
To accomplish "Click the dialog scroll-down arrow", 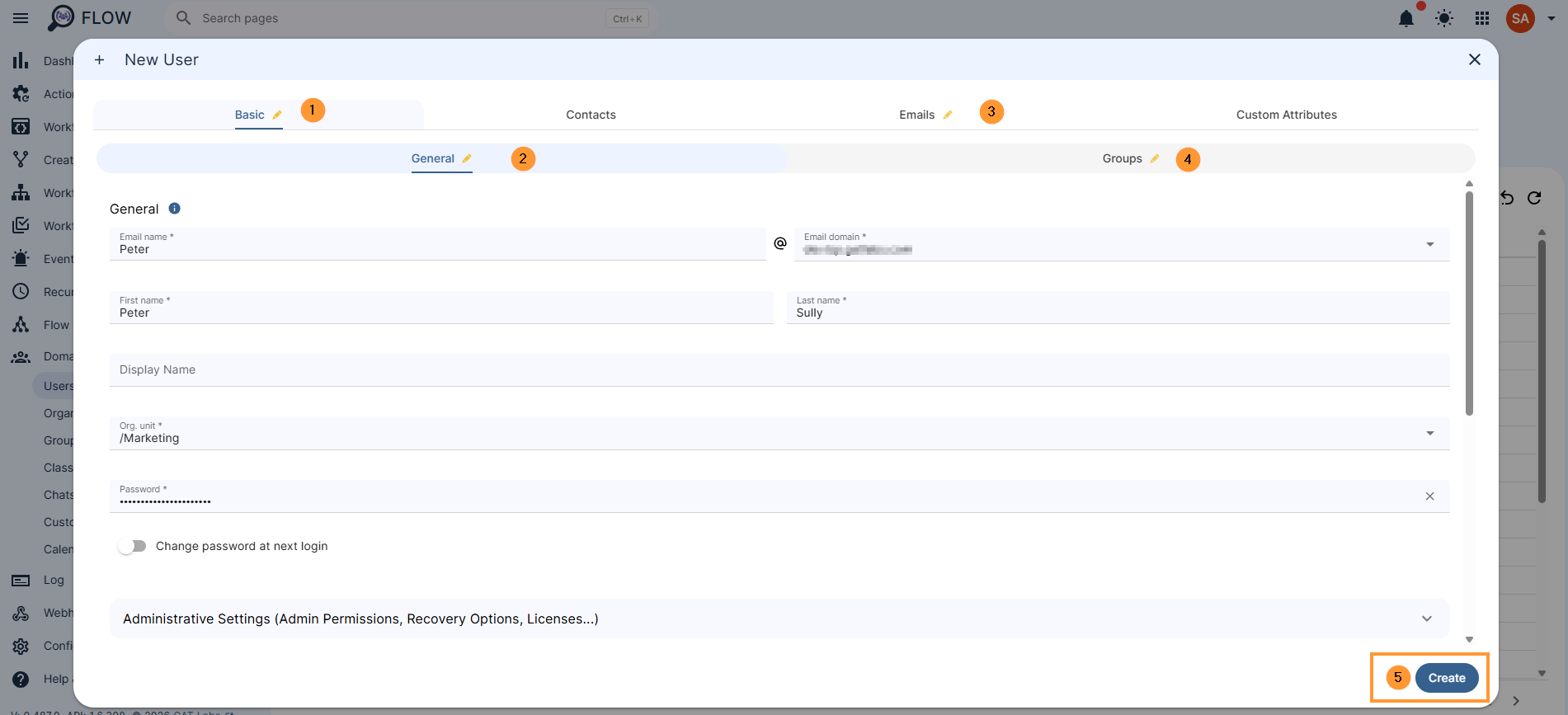I will click(1469, 639).
